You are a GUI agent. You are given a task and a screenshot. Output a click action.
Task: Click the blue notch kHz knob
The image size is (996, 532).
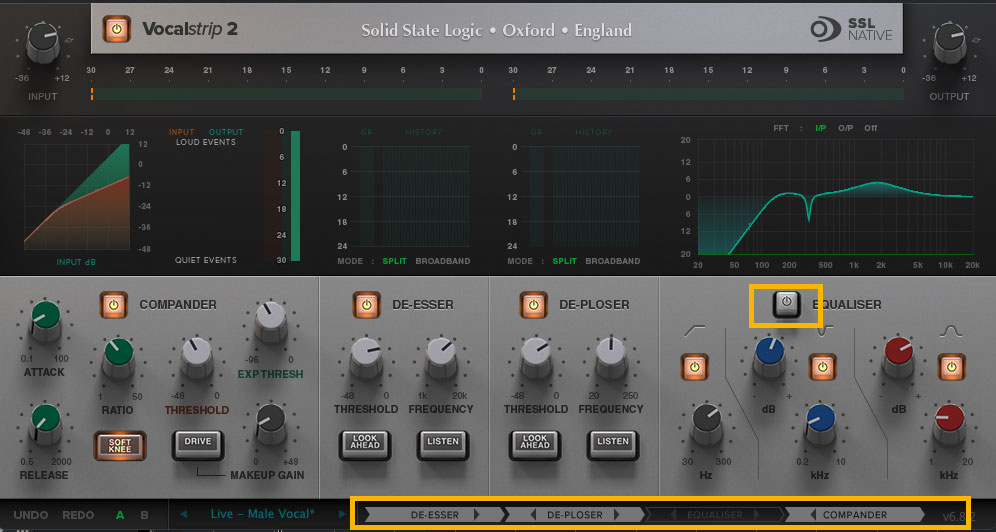coord(820,423)
